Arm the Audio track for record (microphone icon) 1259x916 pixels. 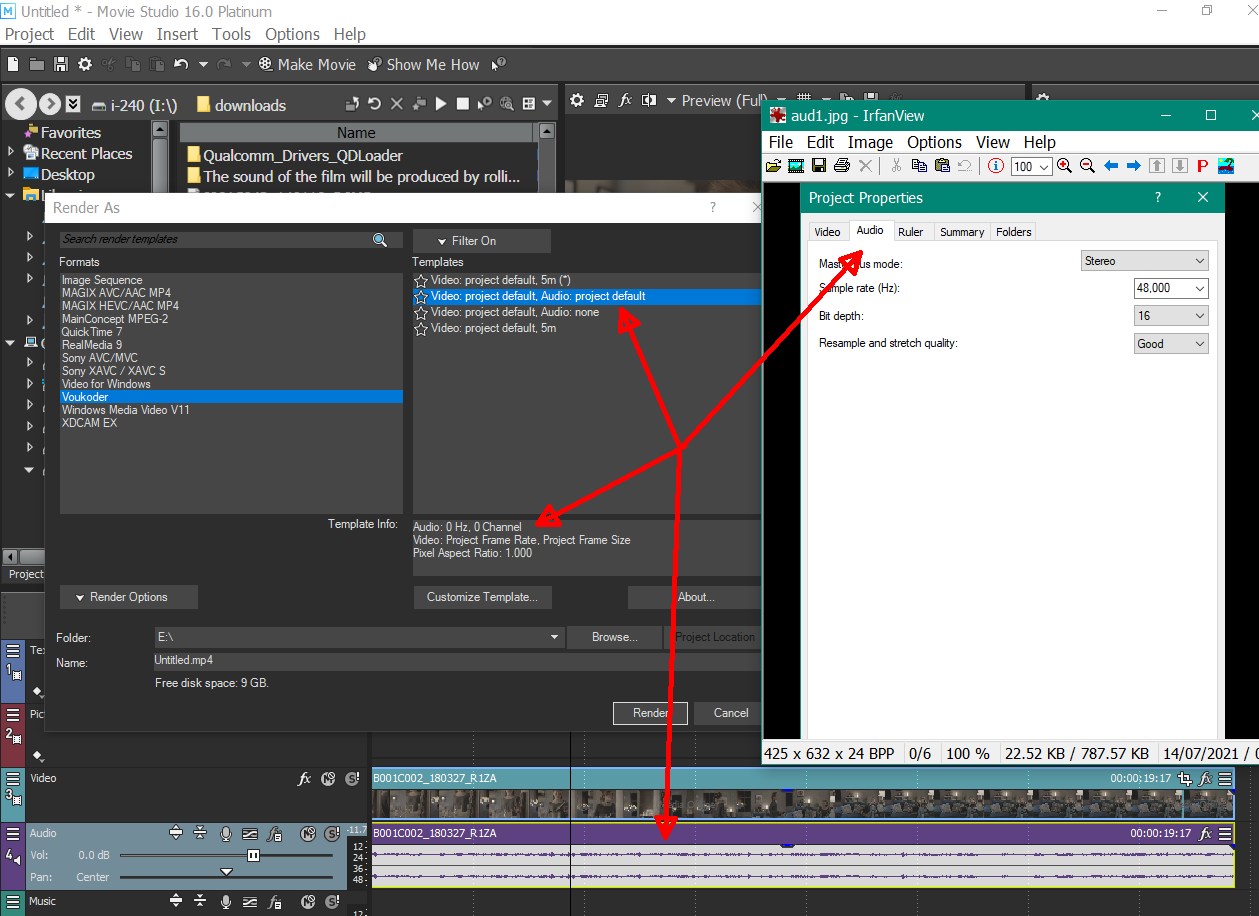[x=226, y=834]
